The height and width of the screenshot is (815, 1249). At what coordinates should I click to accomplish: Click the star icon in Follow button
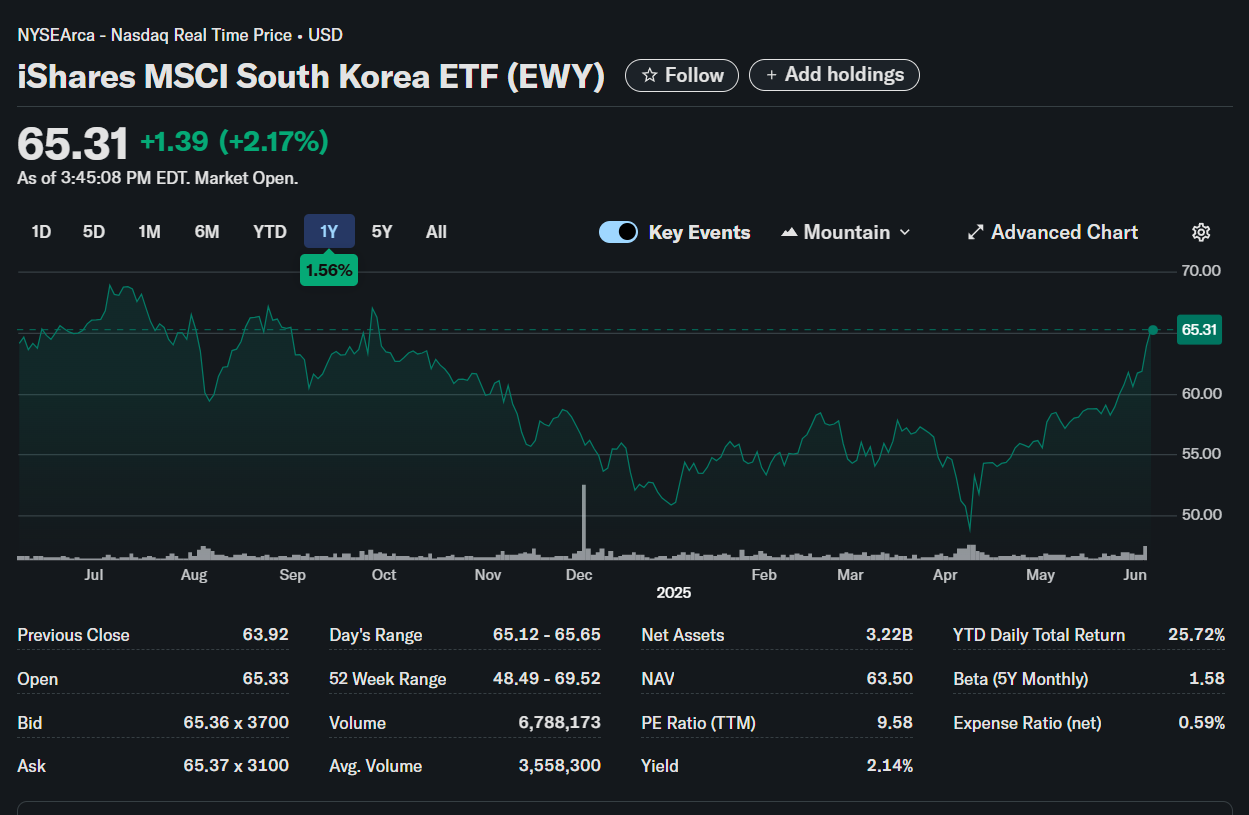(650, 76)
